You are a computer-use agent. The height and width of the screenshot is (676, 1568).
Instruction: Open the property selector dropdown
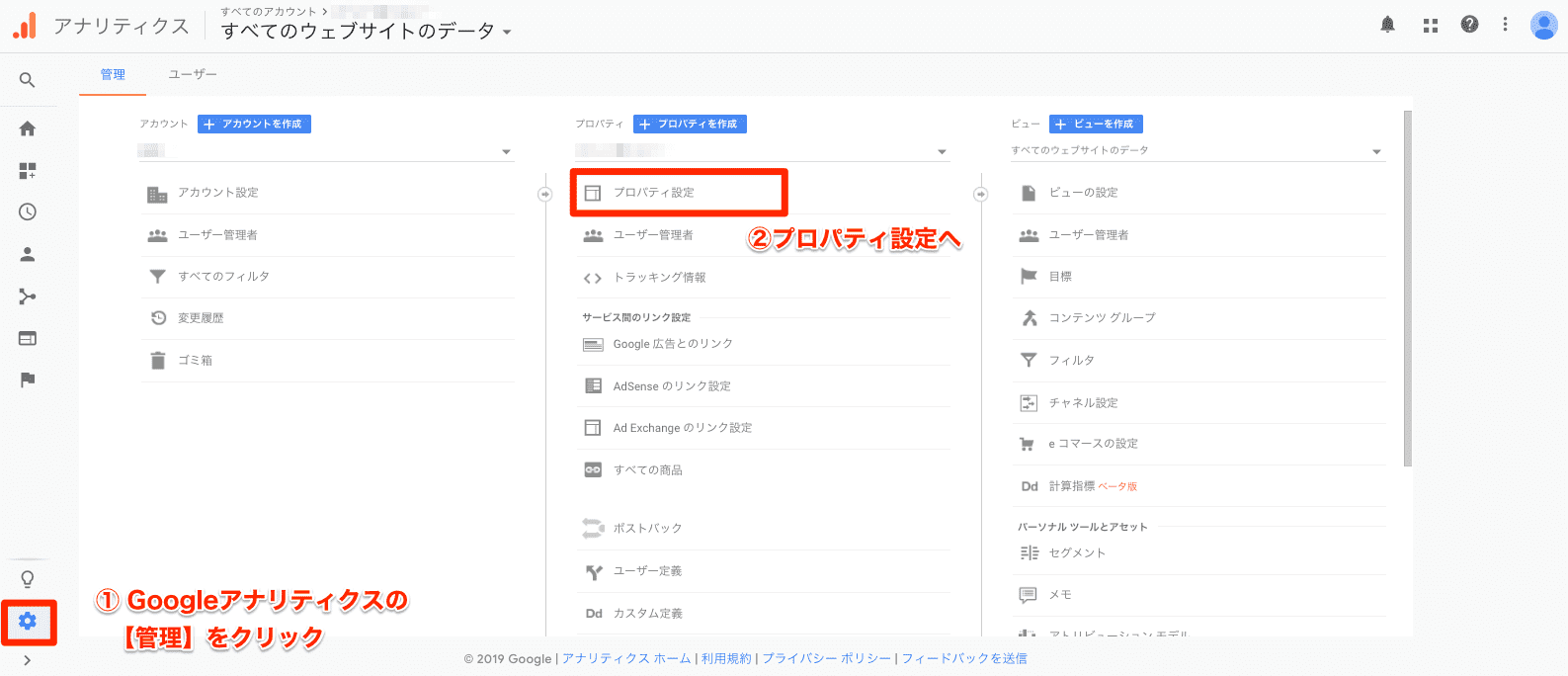click(x=763, y=151)
